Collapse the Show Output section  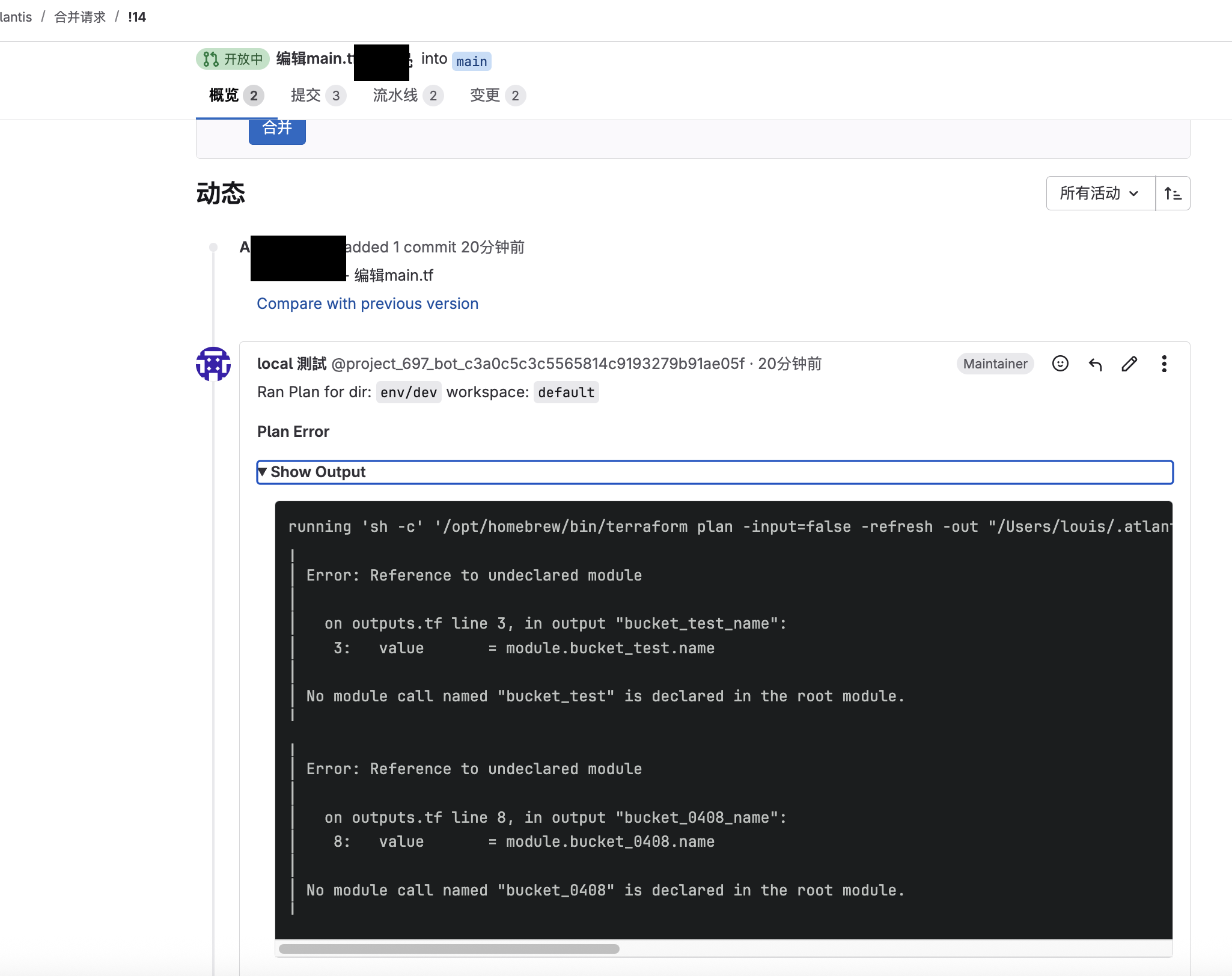(318, 472)
